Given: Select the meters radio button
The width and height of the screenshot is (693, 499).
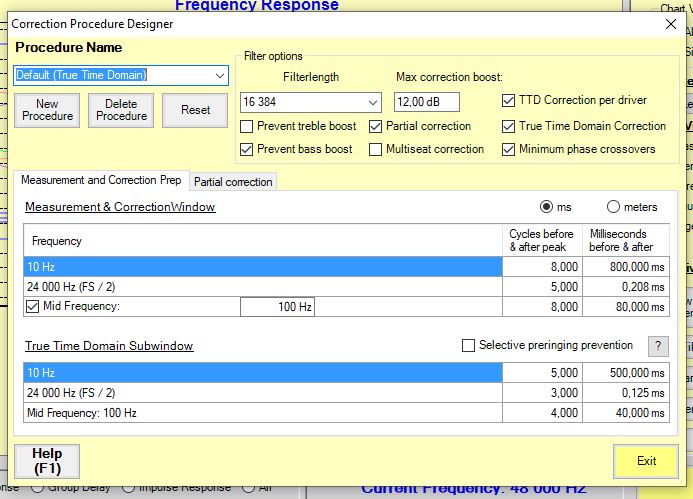Looking at the screenshot, I should point(614,207).
